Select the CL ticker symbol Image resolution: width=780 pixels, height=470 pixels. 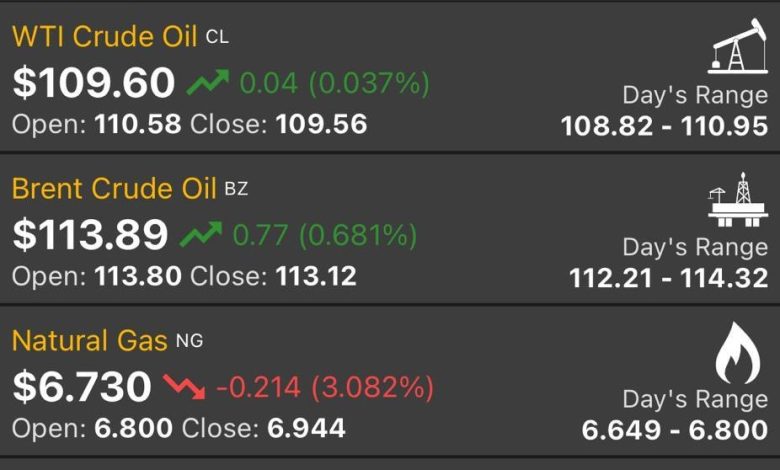217,37
